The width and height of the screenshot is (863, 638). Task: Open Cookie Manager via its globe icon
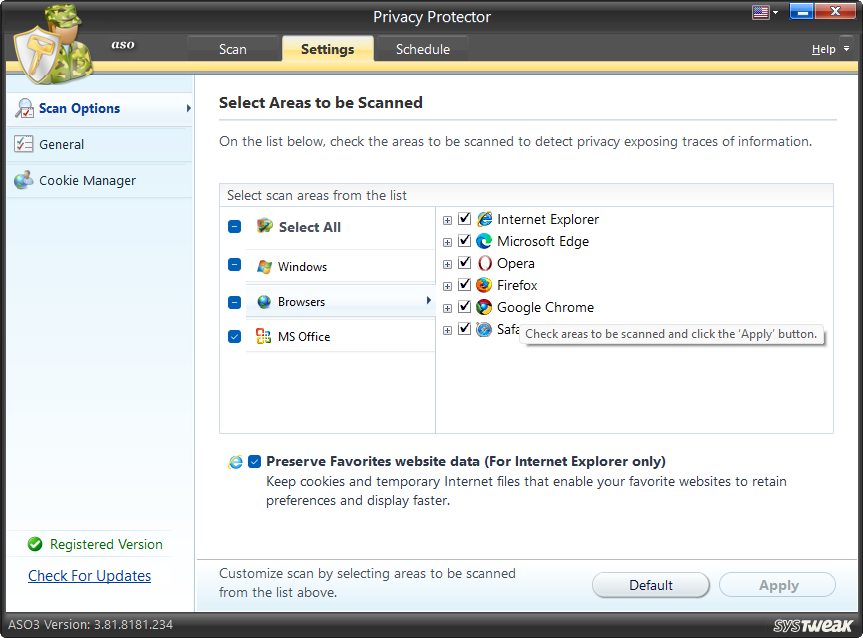tap(24, 180)
